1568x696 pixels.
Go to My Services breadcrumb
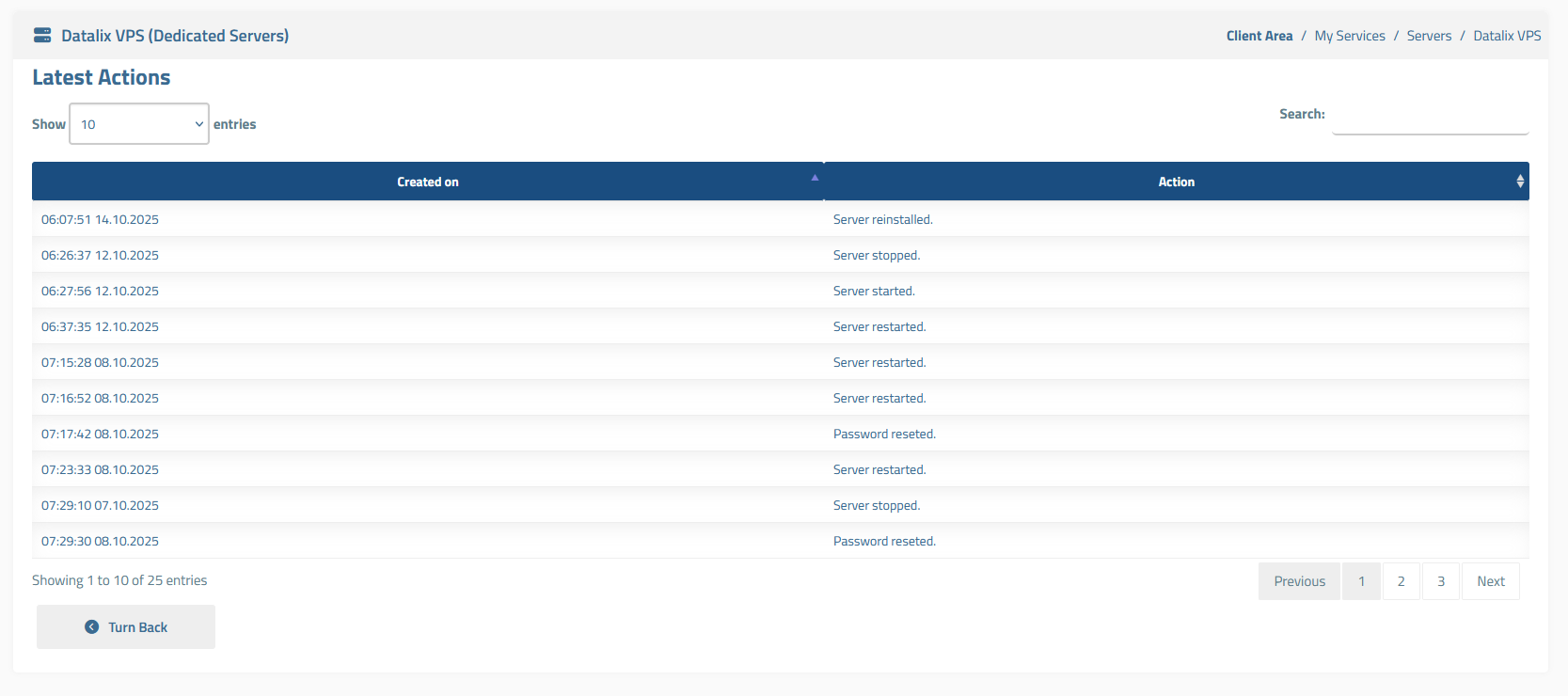(x=1349, y=36)
